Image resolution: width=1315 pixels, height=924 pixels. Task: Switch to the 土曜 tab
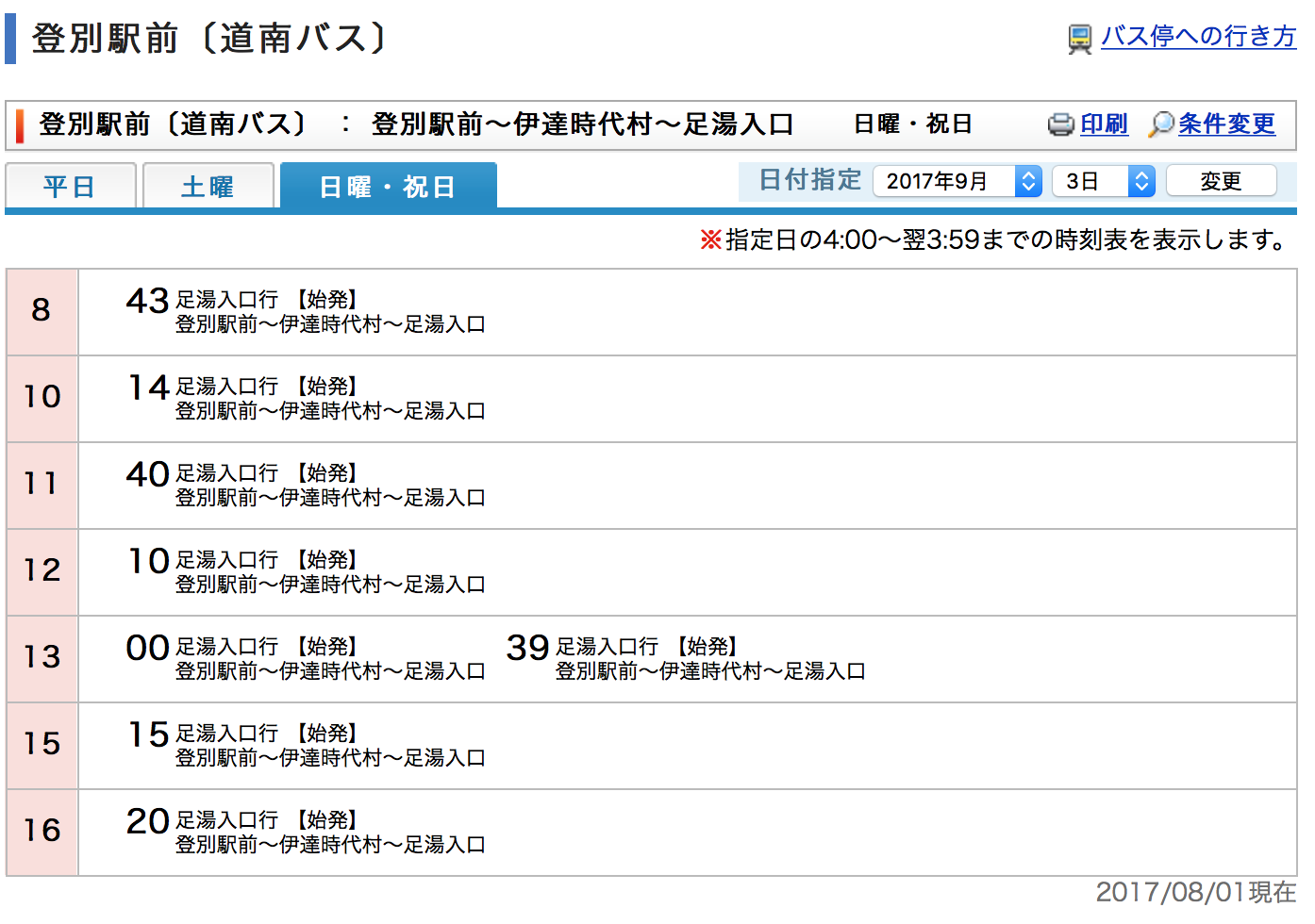208,186
